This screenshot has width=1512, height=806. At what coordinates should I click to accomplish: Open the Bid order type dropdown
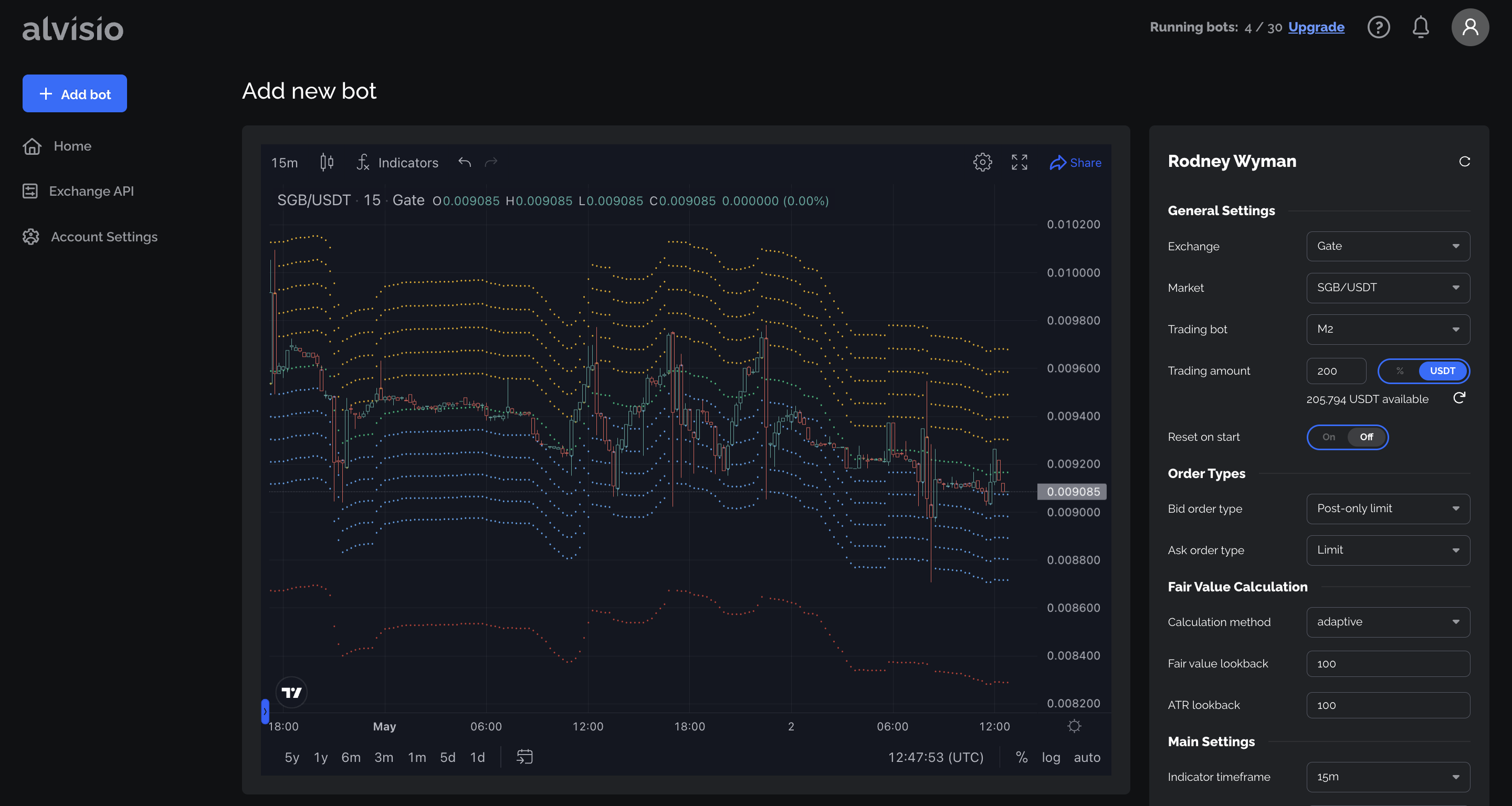tap(1388, 508)
